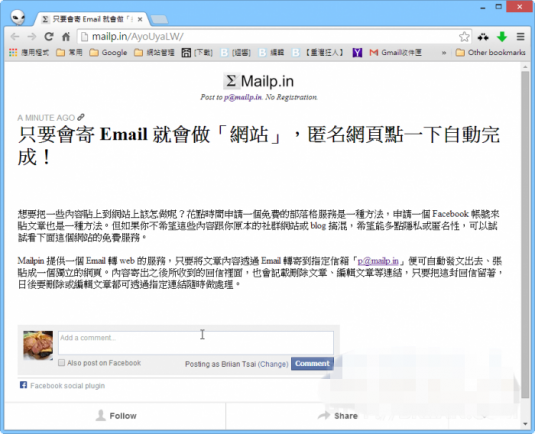Click the Follow button at page bottom
This screenshot has height=434, width=535.
tap(115, 416)
